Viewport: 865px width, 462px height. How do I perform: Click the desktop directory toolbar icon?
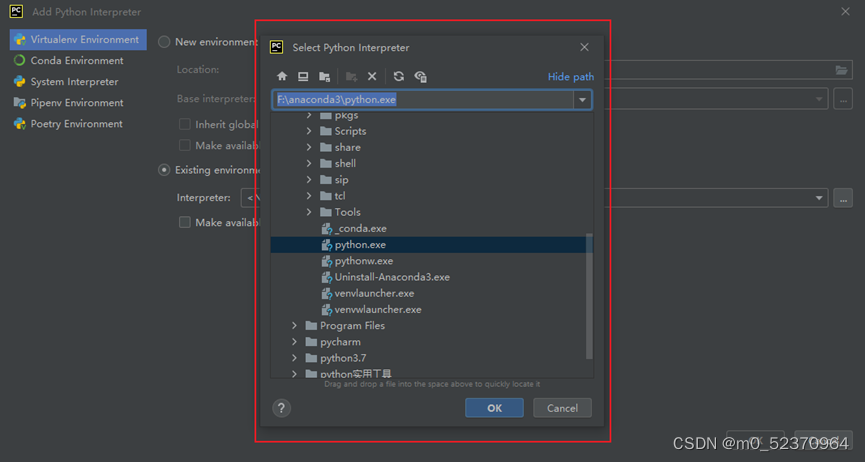pos(303,76)
